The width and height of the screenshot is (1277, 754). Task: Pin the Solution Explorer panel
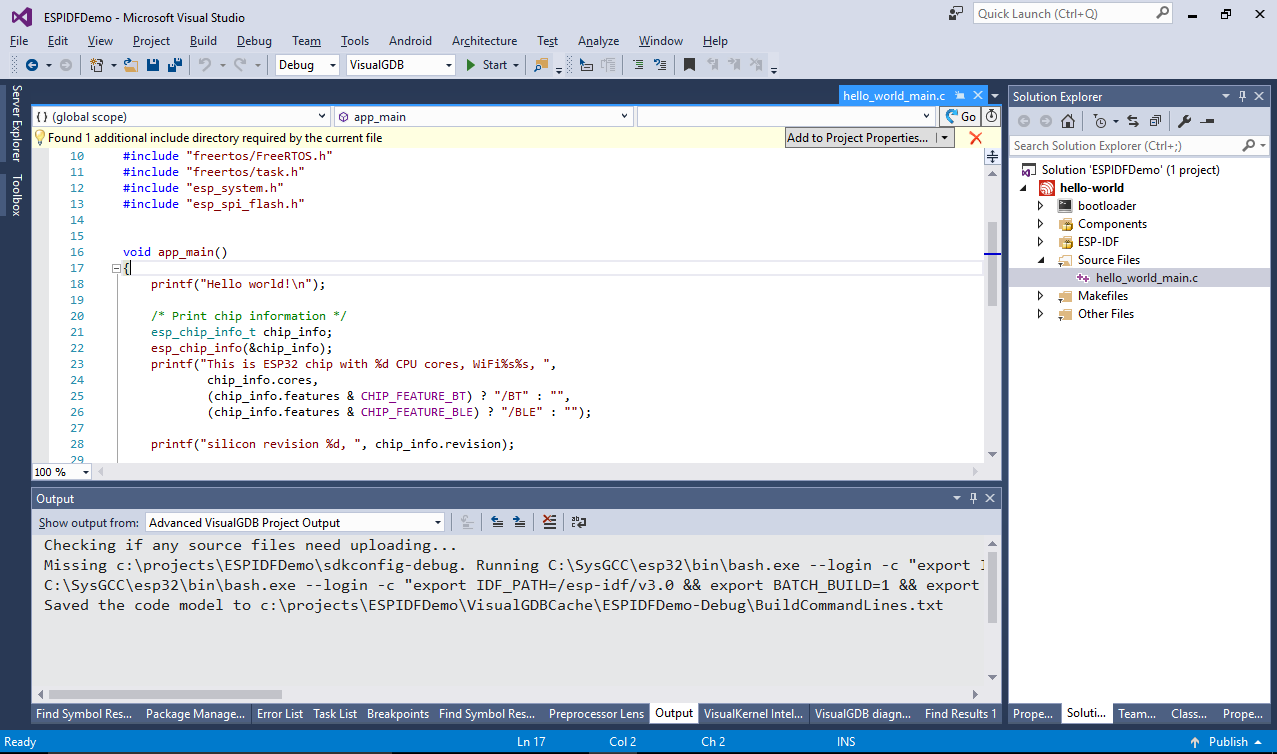(x=1242, y=96)
